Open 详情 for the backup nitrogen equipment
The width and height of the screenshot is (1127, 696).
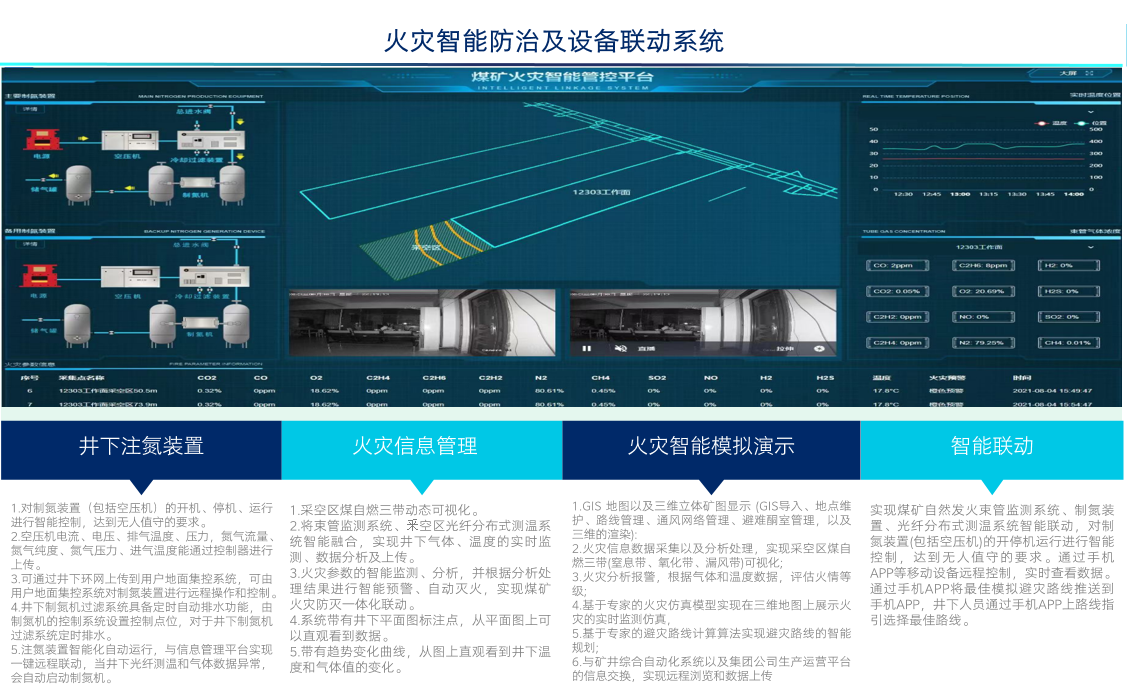coord(30,244)
